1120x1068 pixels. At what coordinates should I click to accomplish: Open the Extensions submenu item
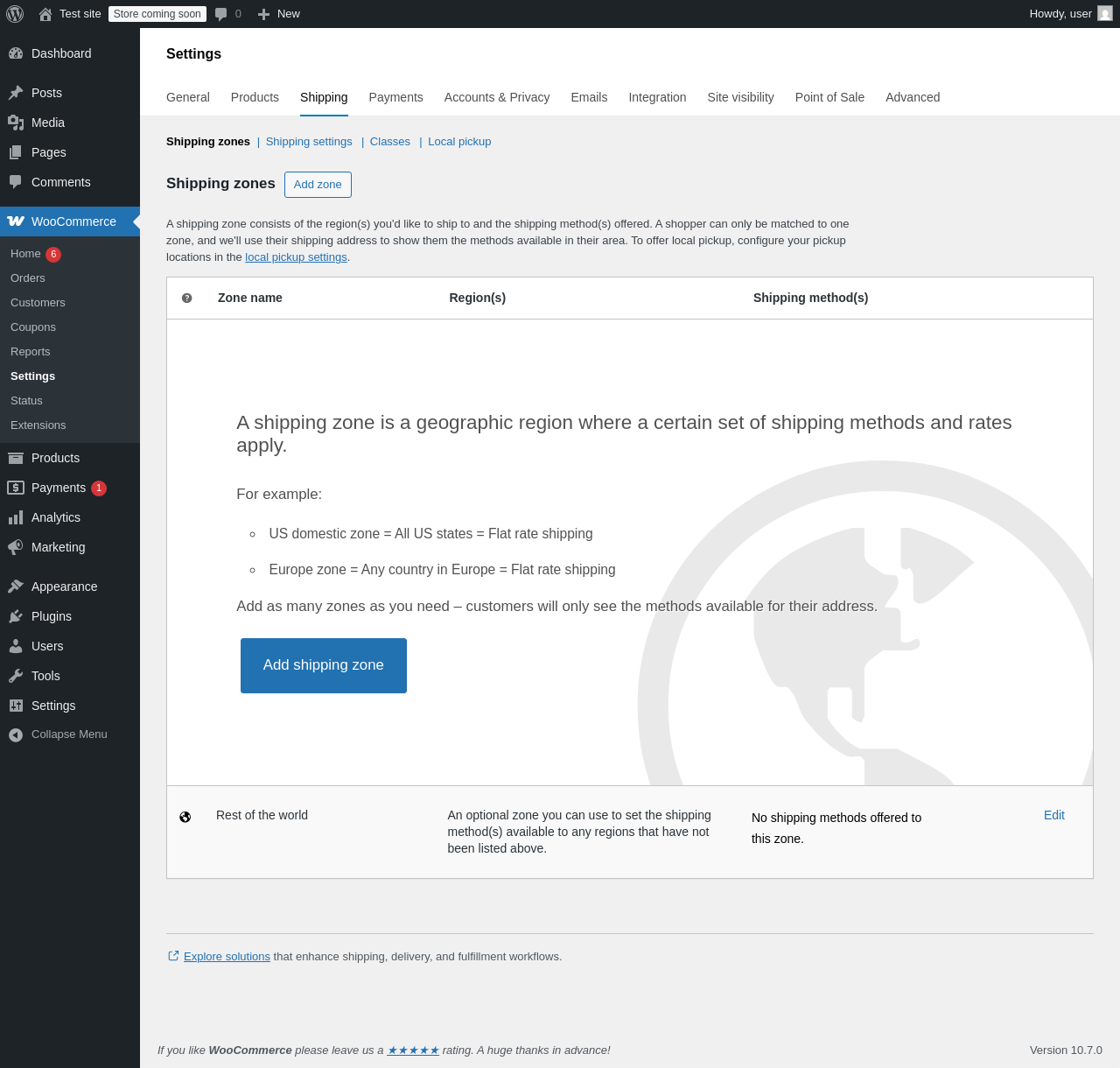[38, 425]
